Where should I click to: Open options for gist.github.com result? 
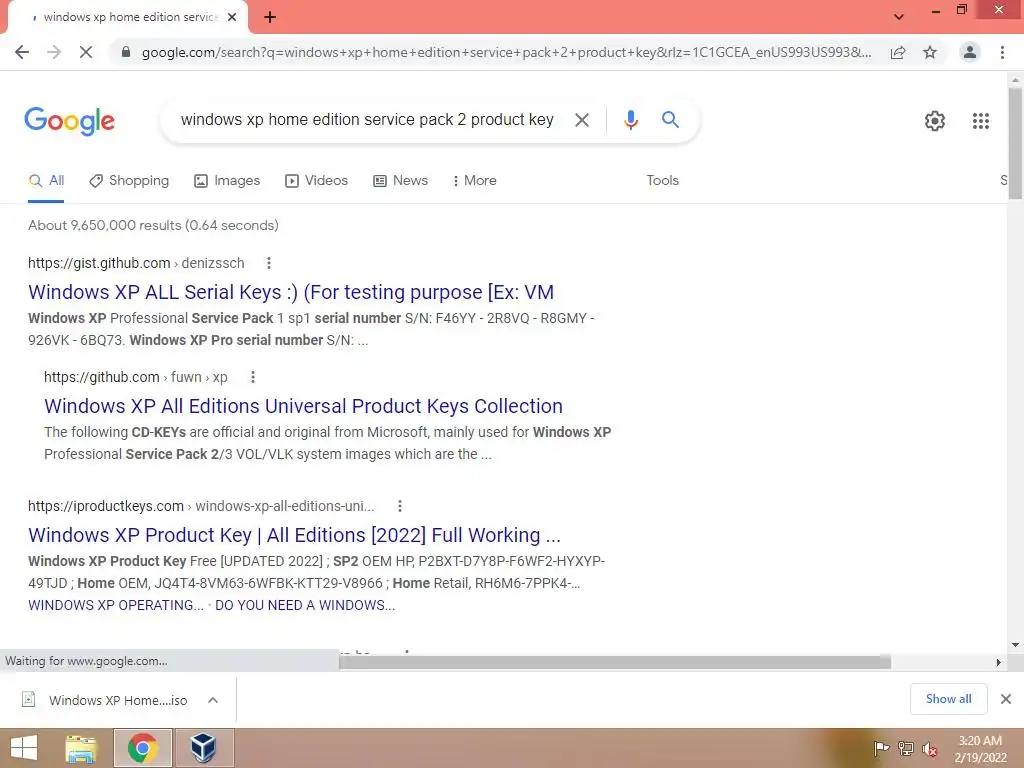click(x=268, y=263)
